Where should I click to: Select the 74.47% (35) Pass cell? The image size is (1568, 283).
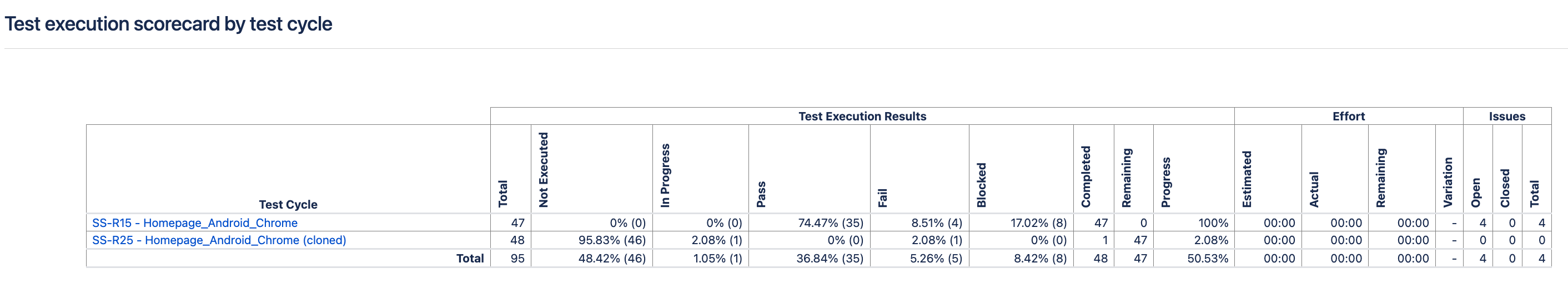tap(830, 223)
